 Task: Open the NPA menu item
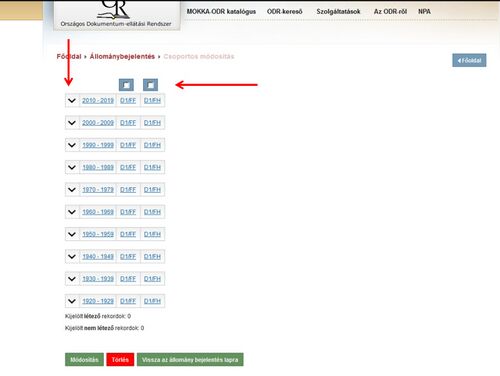click(424, 11)
